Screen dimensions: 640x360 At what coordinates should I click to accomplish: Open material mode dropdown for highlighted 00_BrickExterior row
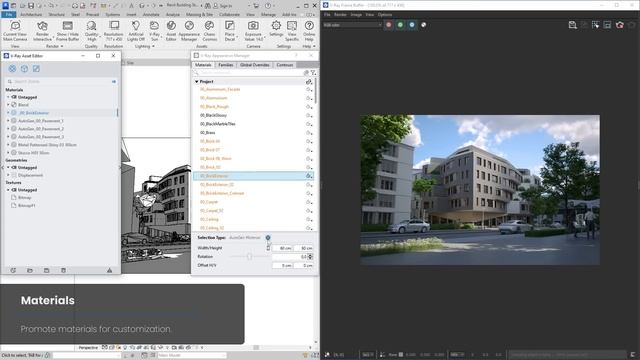[x=309, y=176]
